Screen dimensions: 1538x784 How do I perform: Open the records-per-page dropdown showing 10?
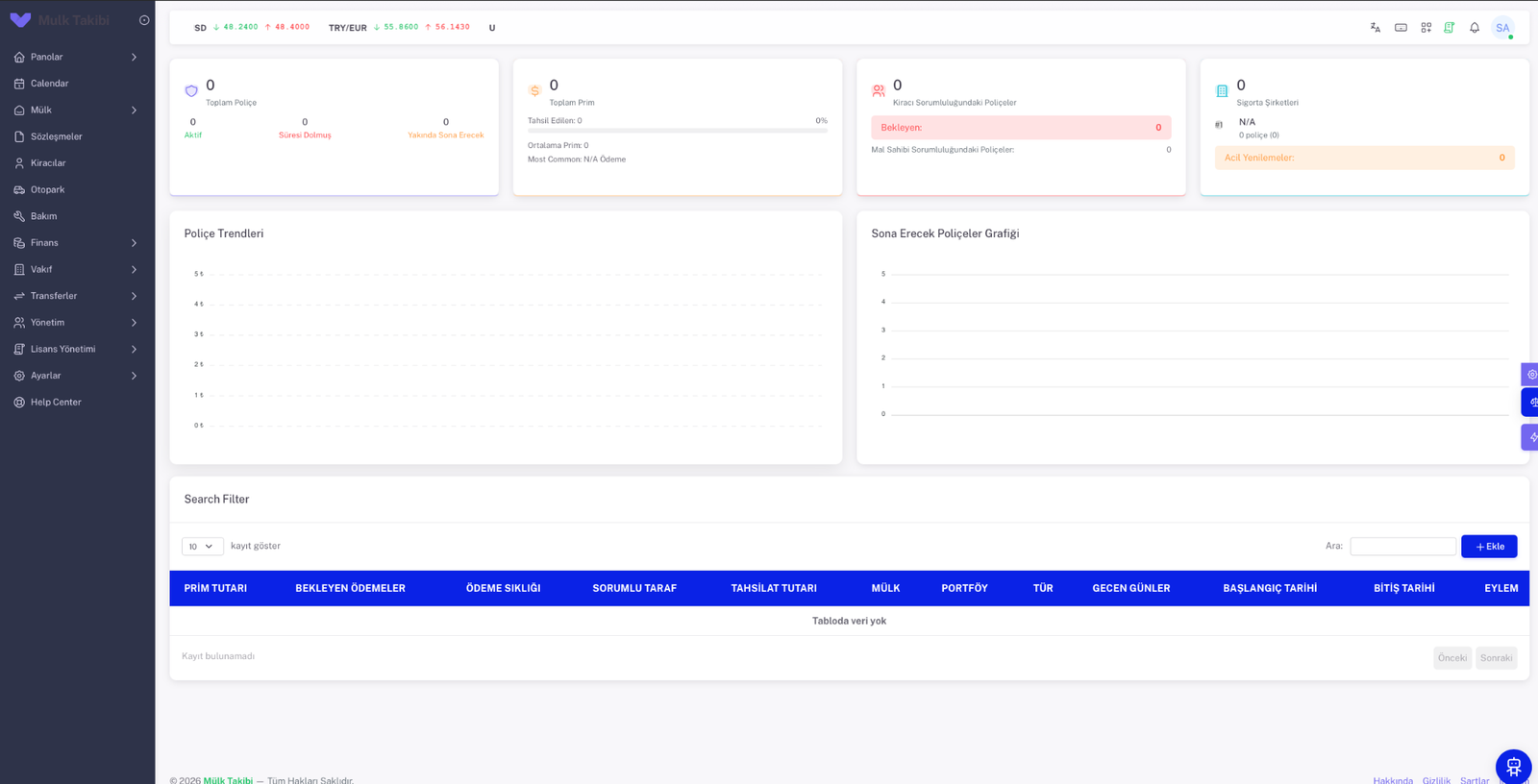tap(203, 547)
